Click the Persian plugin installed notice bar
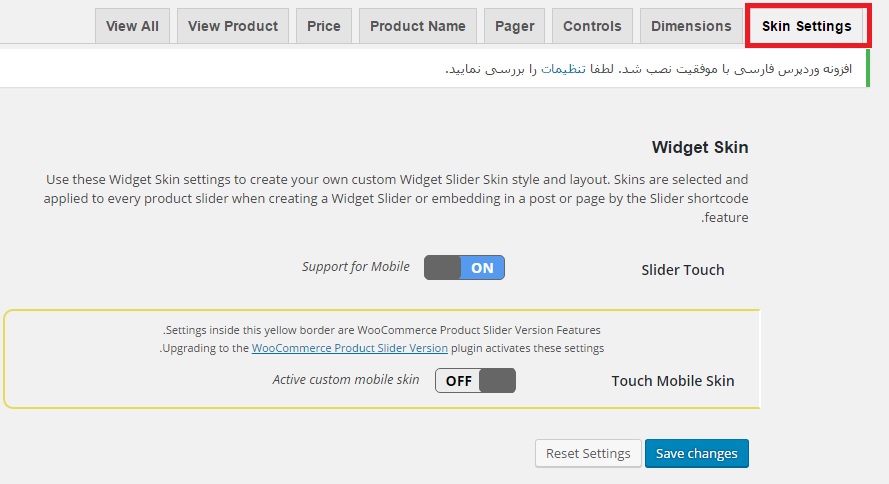Viewport: 889px width, 484px height. pos(435,69)
